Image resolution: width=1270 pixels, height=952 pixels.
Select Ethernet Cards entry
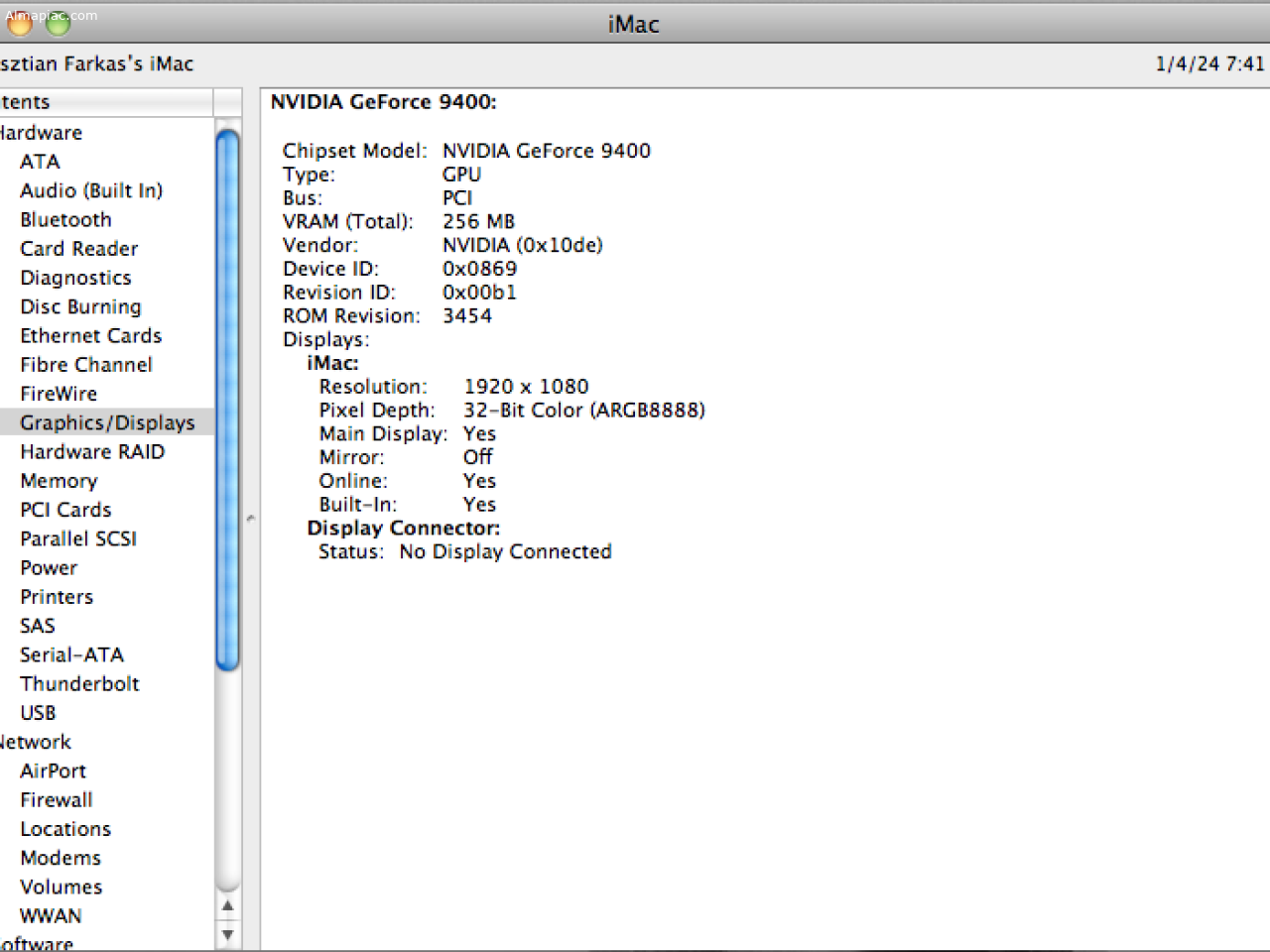(90, 335)
